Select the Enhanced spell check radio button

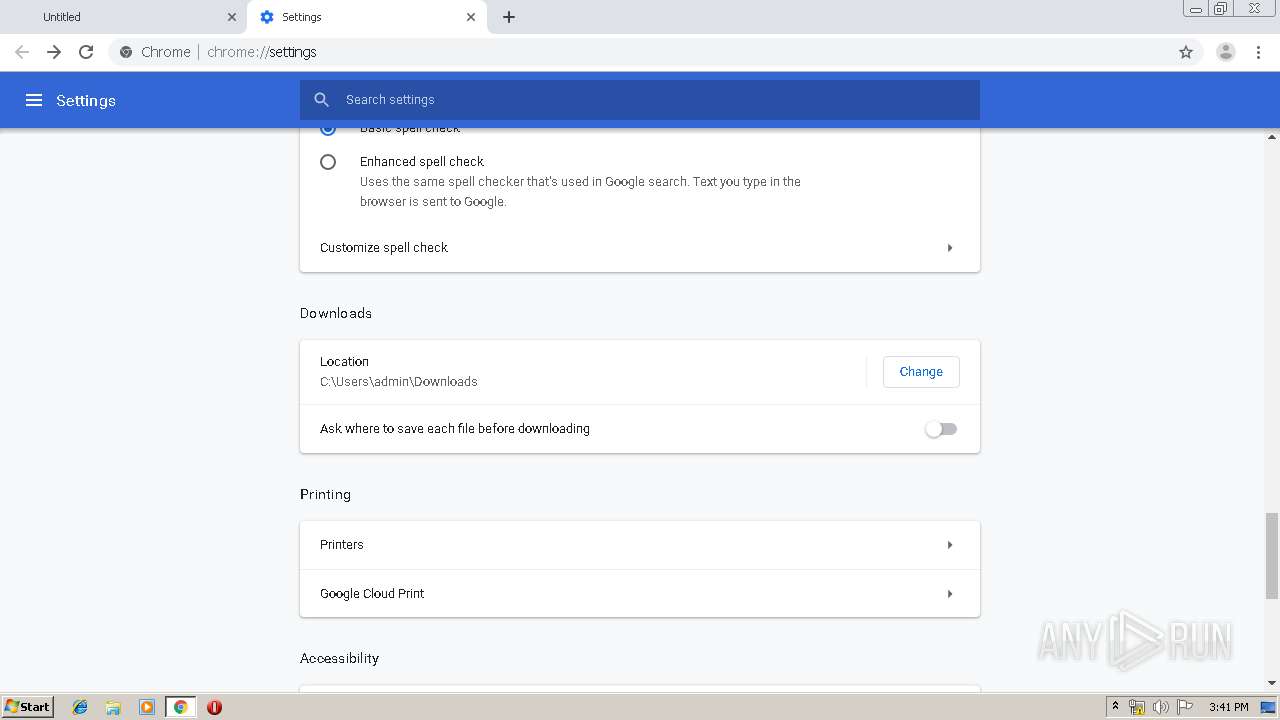[x=328, y=162]
